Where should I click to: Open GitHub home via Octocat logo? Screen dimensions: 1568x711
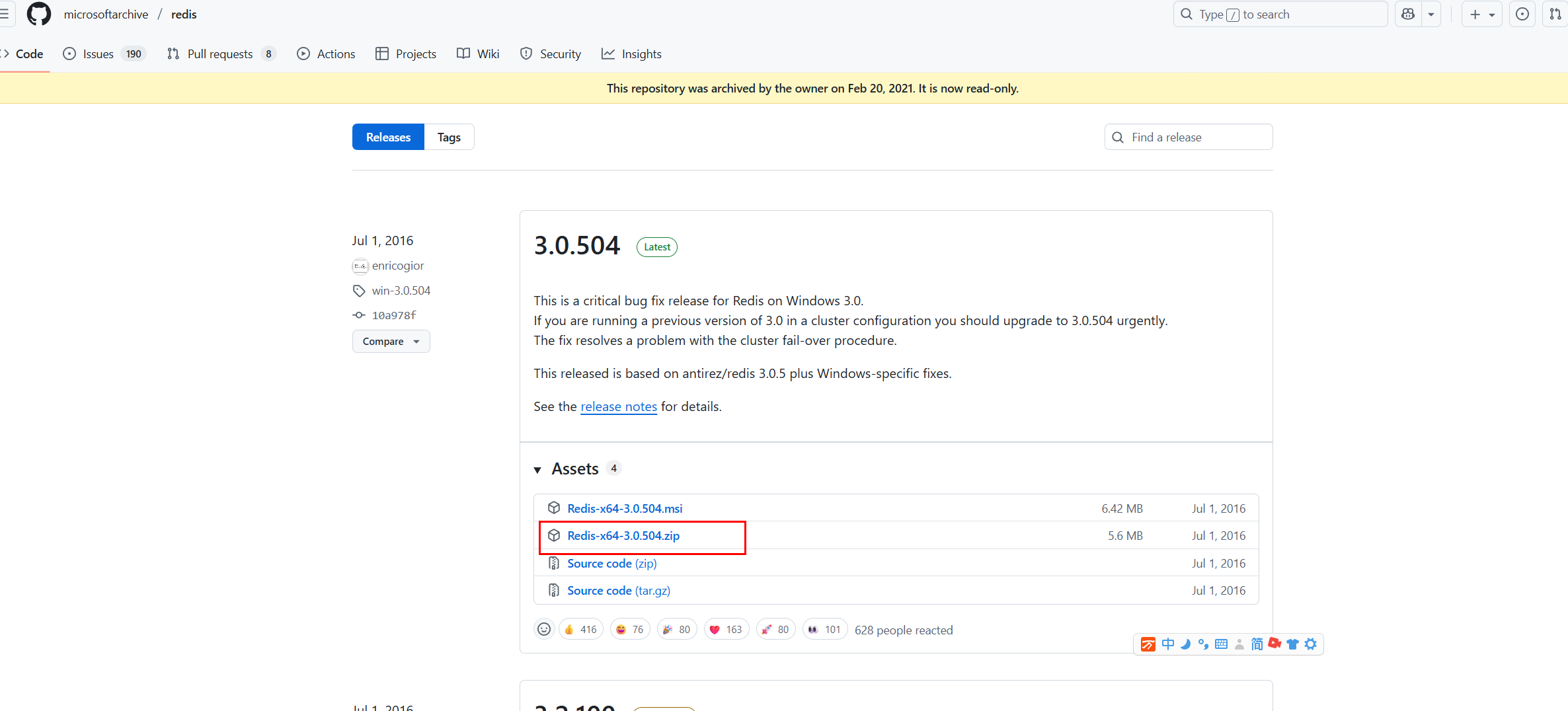[39, 14]
